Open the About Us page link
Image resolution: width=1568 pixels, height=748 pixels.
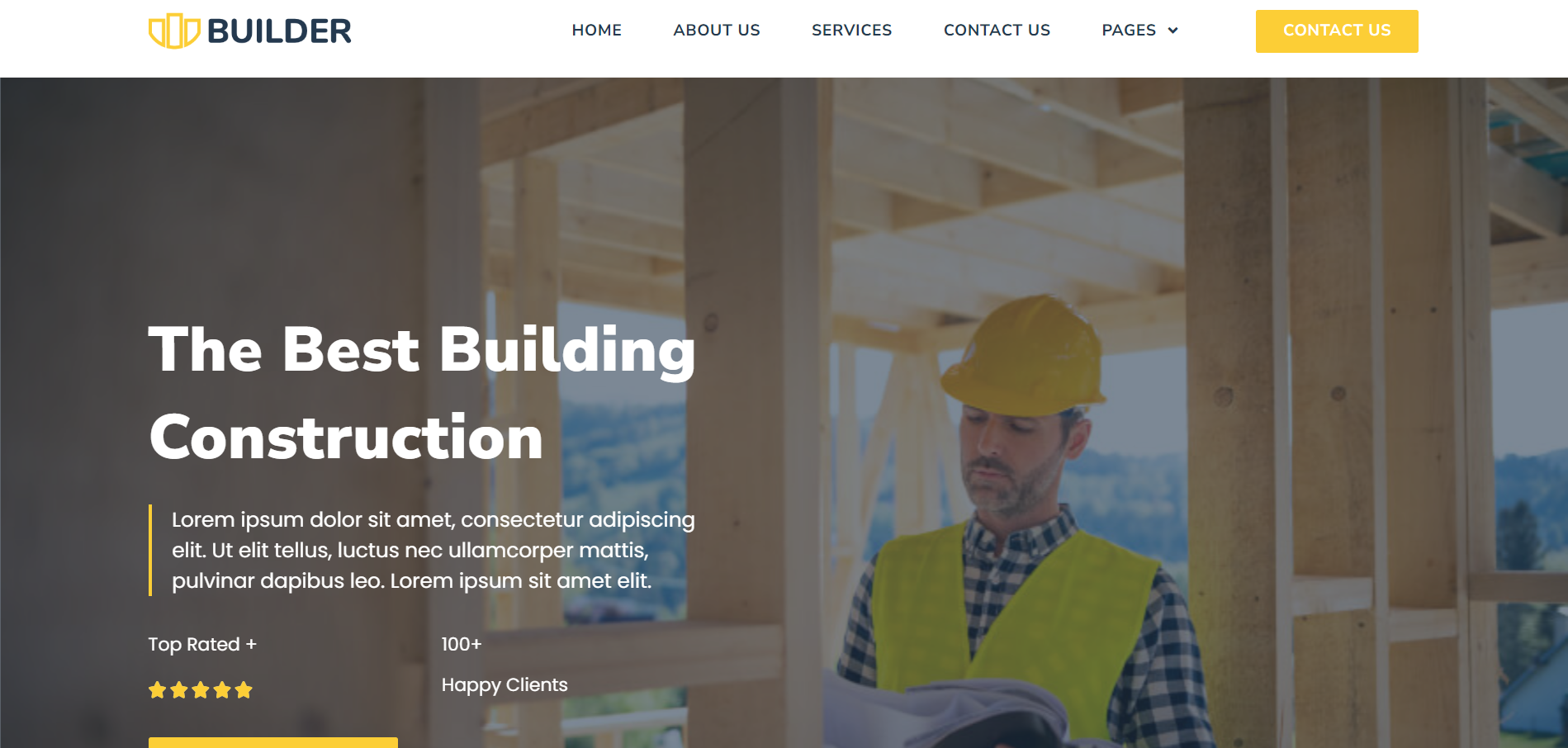pyautogui.click(x=717, y=31)
